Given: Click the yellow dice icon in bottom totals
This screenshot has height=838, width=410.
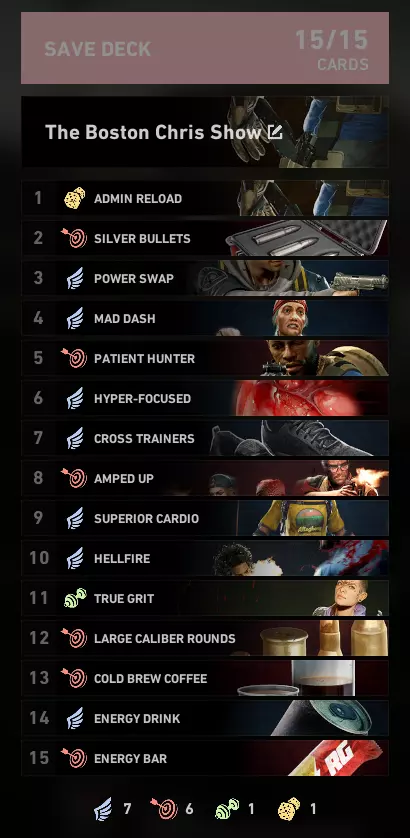Looking at the screenshot, I should click(289, 809).
